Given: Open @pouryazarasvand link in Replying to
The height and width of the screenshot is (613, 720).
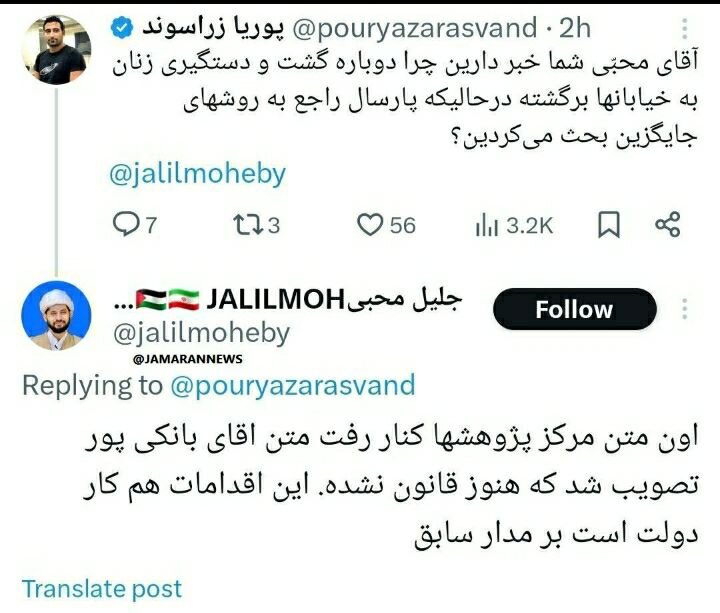Looking at the screenshot, I should pyautogui.click(x=292, y=385).
